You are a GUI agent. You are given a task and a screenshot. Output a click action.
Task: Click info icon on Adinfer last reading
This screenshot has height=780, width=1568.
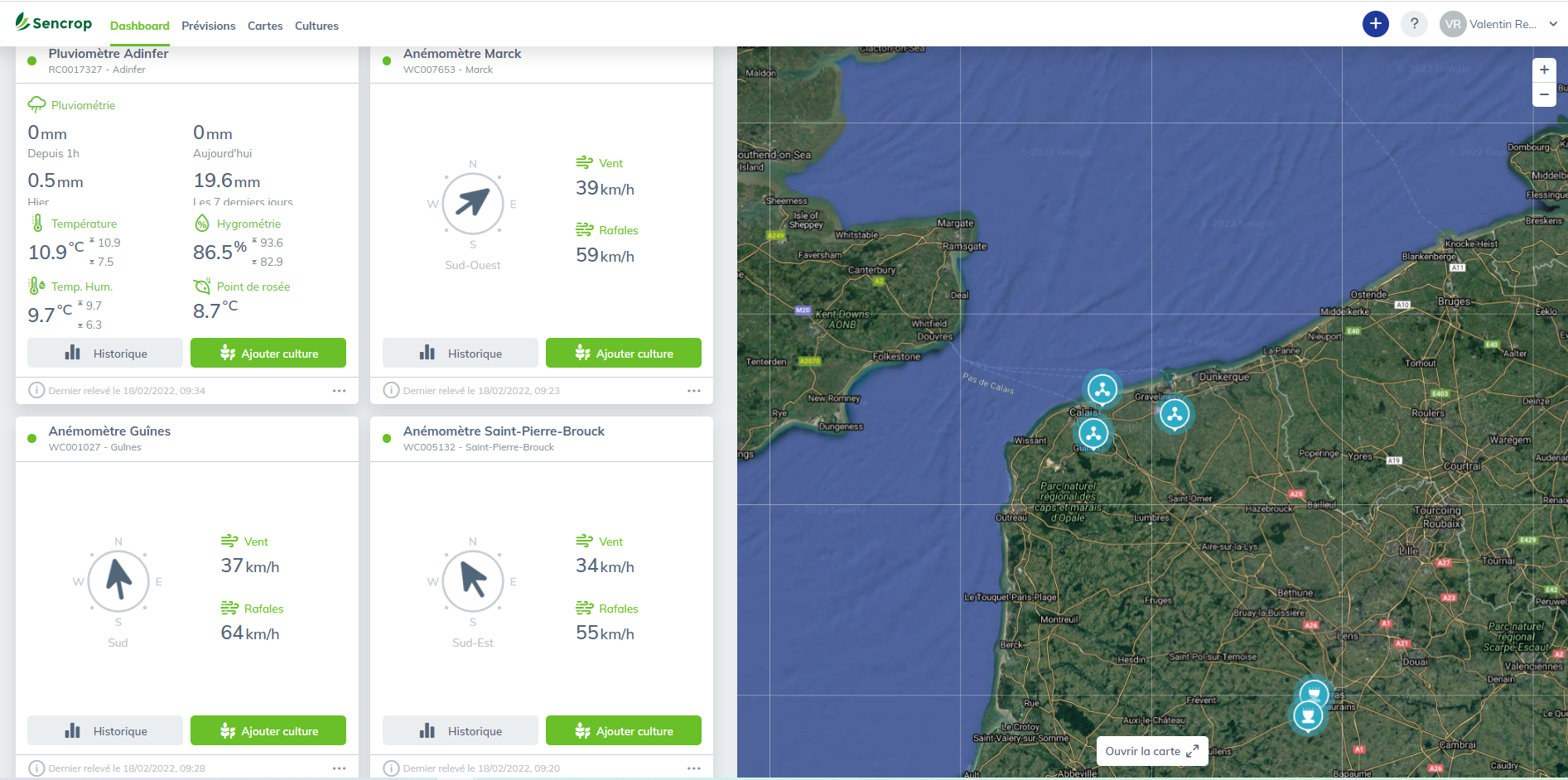click(36, 390)
